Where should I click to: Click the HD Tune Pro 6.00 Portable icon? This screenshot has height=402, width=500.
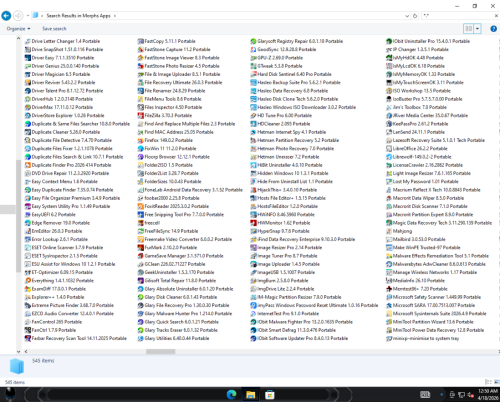pos(253,116)
